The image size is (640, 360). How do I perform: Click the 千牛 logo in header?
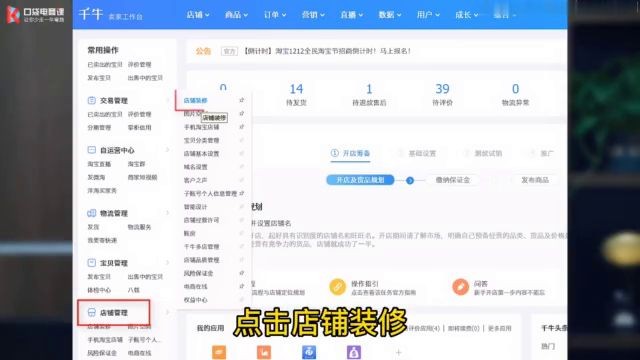click(x=91, y=14)
